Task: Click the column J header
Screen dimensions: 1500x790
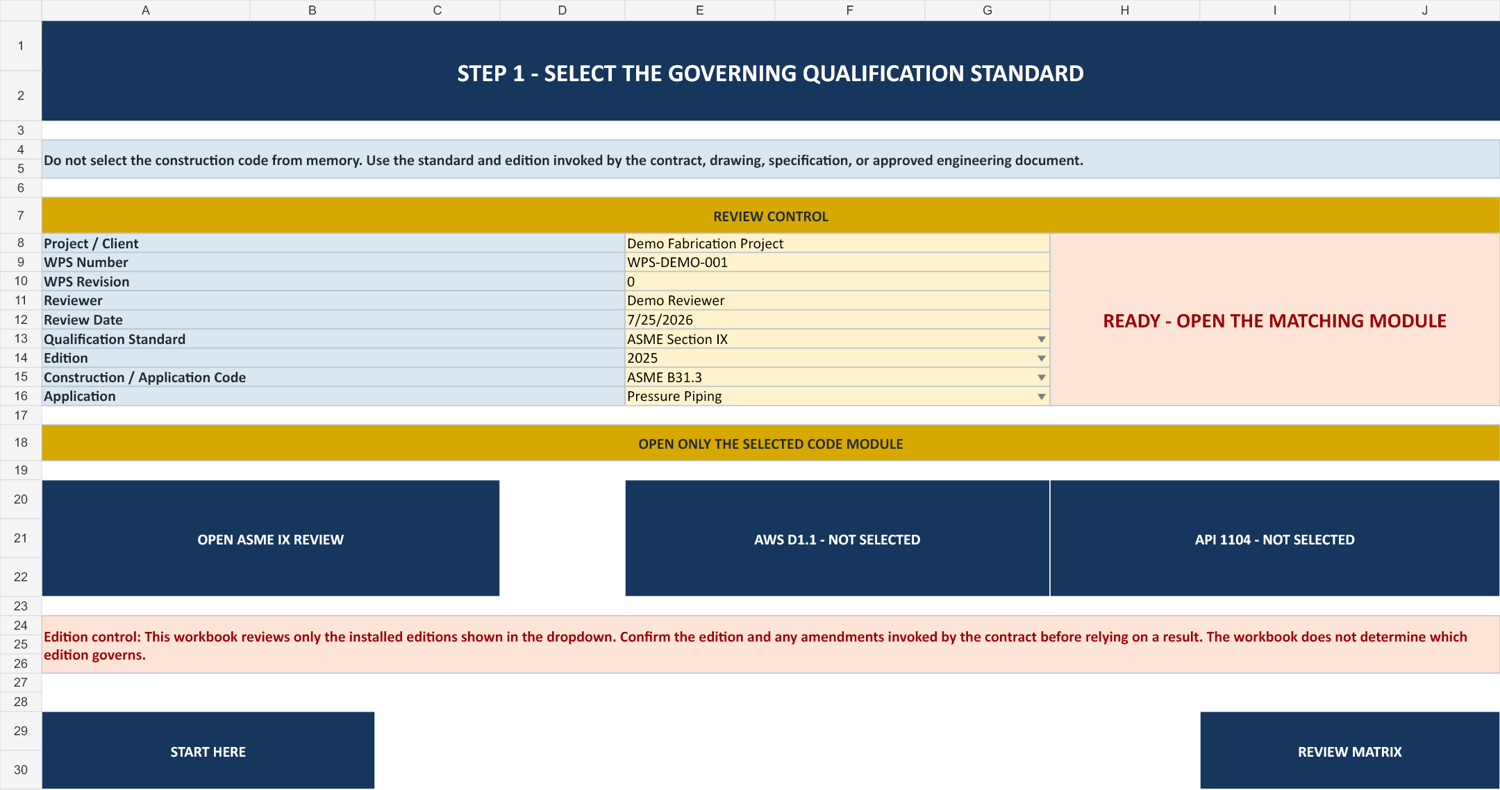Action: tap(1425, 10)
